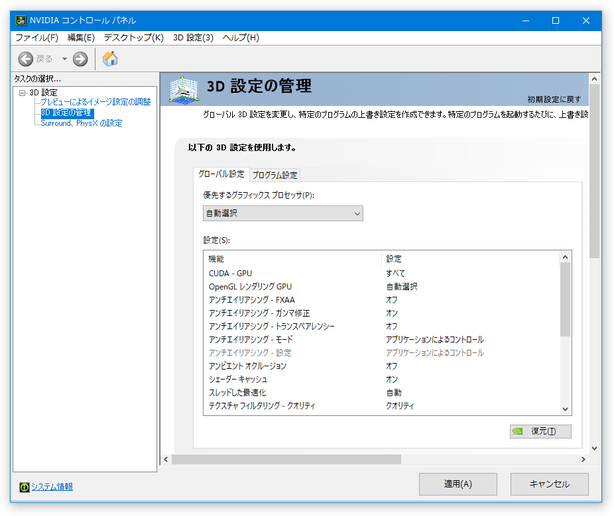Select 3D 設定の管理 tree item
The width and height of the screenshot is (614, 516).
[67, 113]
